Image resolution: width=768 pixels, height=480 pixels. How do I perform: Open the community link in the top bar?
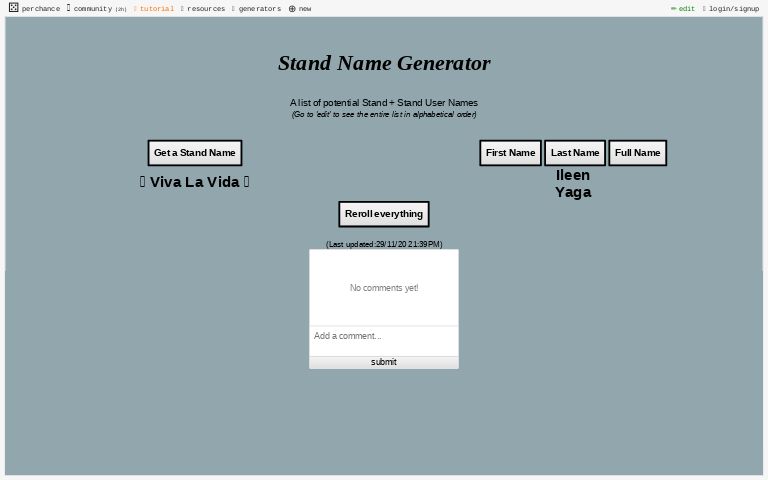point(96,8)
